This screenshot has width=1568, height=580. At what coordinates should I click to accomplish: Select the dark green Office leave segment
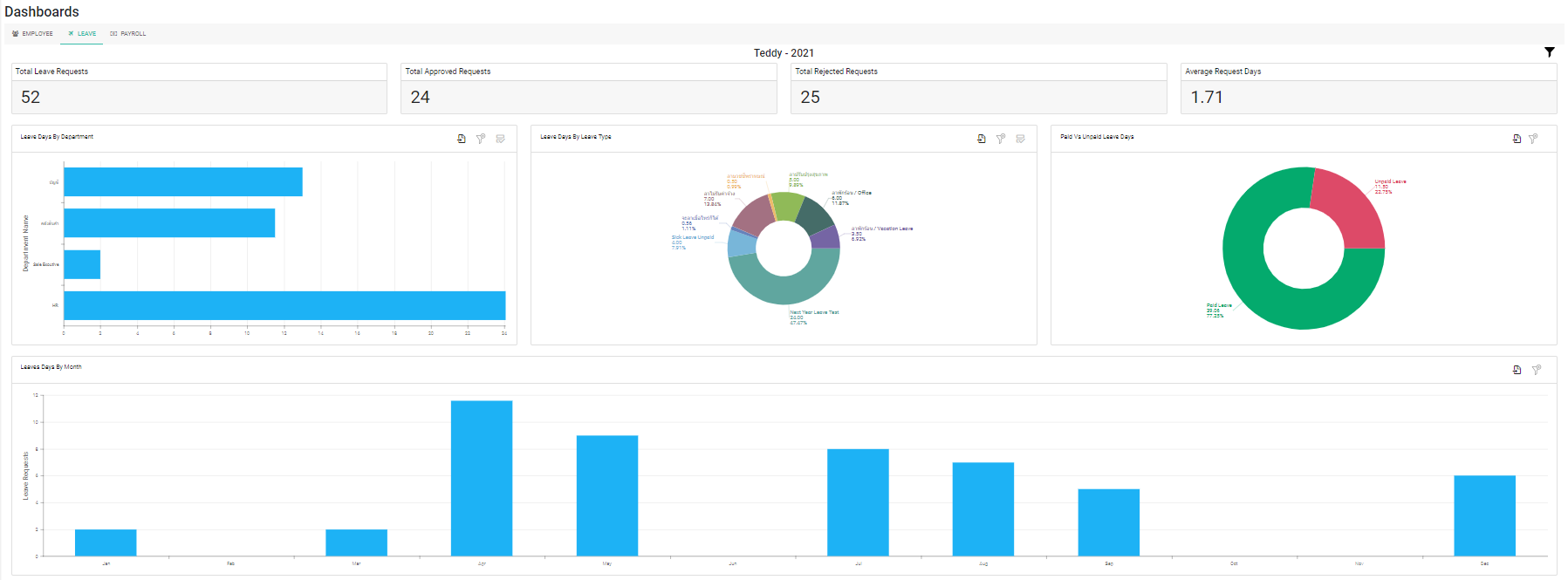point(816,215)
